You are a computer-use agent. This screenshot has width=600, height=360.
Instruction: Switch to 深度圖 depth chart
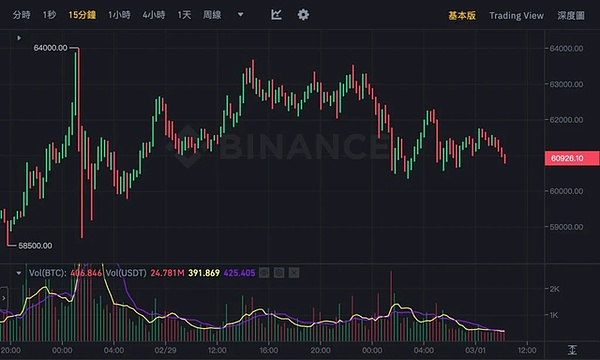point(571,16)
